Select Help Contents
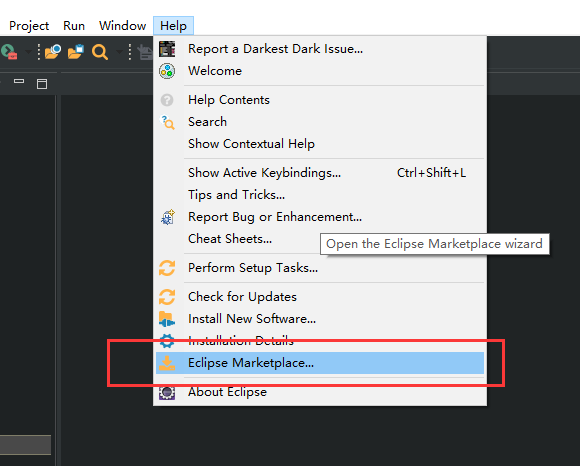Viewport: 580px width, 466px height. point(320,100)
